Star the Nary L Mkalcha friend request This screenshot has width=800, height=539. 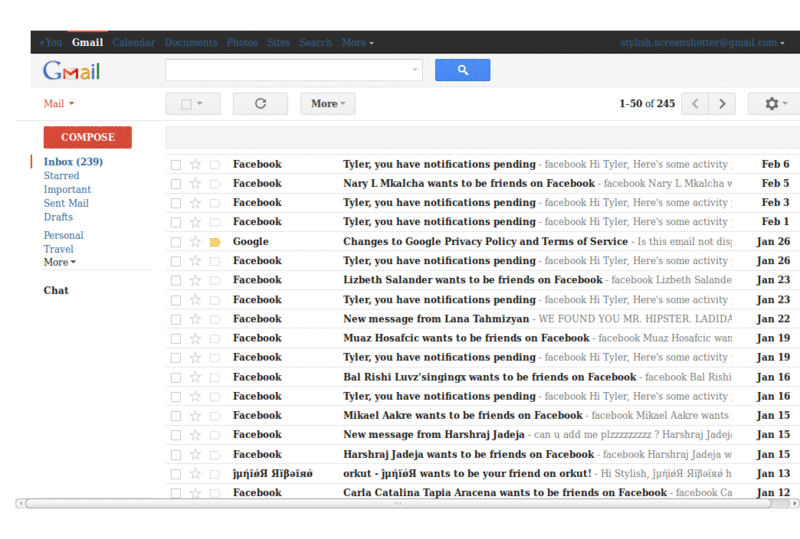click(x=195, y=183)
